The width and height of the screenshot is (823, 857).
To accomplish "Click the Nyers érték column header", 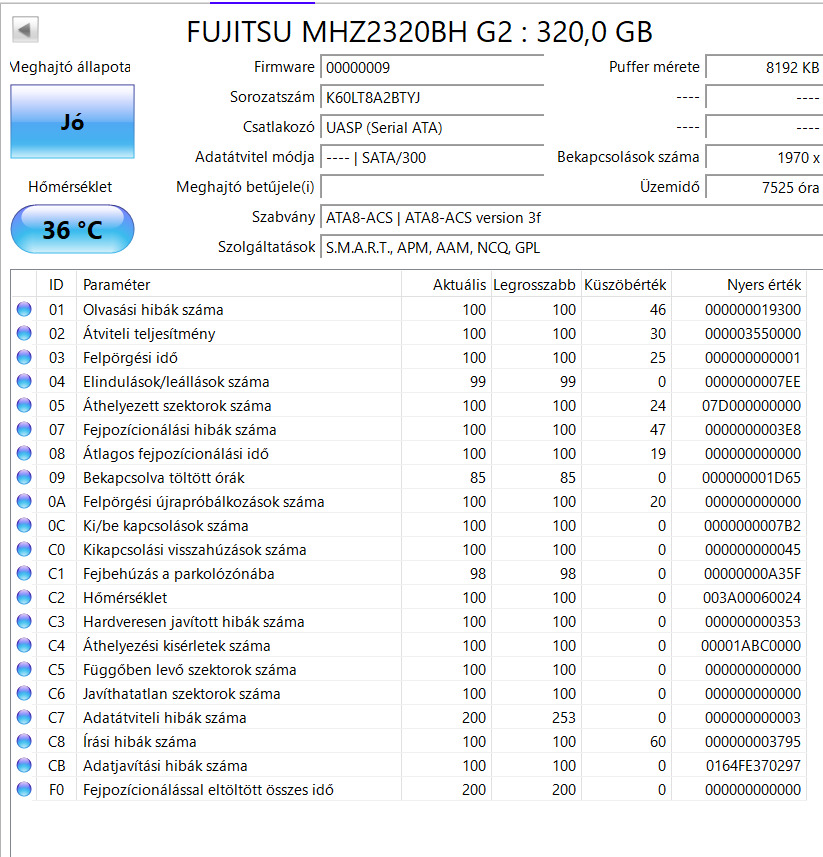I will tap(764, 285).
